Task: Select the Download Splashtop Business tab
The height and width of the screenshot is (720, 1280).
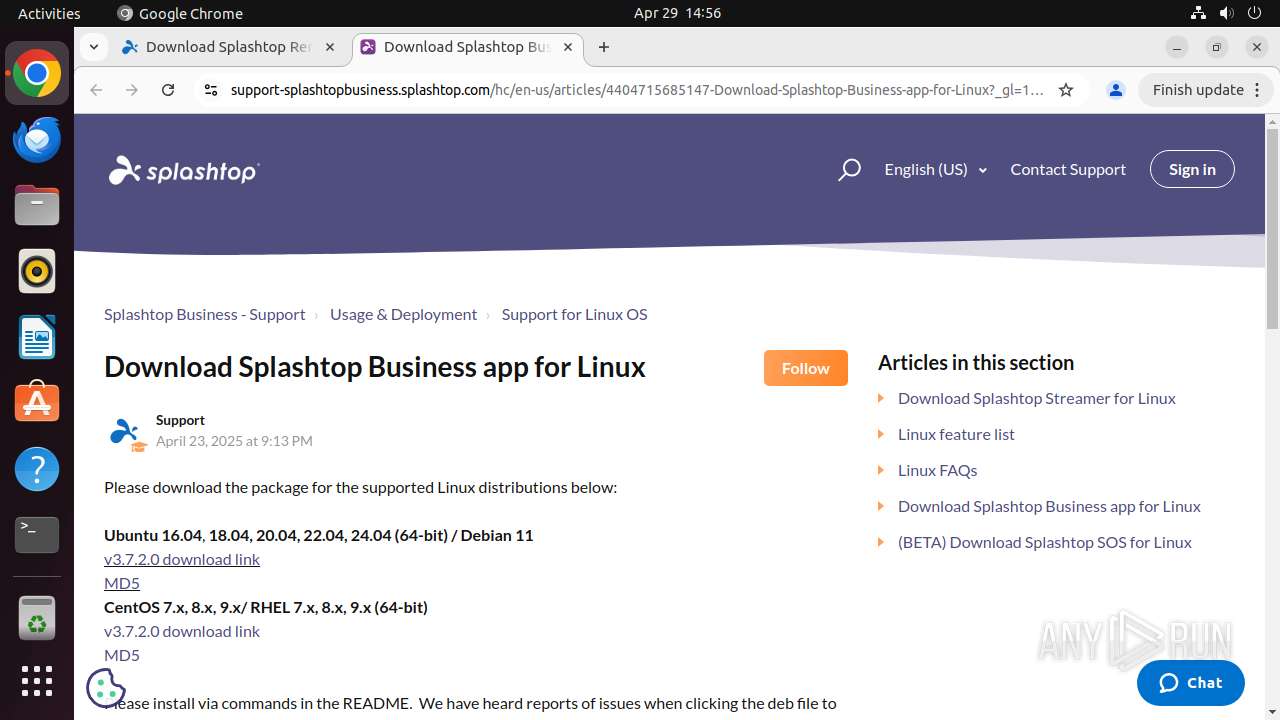Action: [x=467, y=47]
